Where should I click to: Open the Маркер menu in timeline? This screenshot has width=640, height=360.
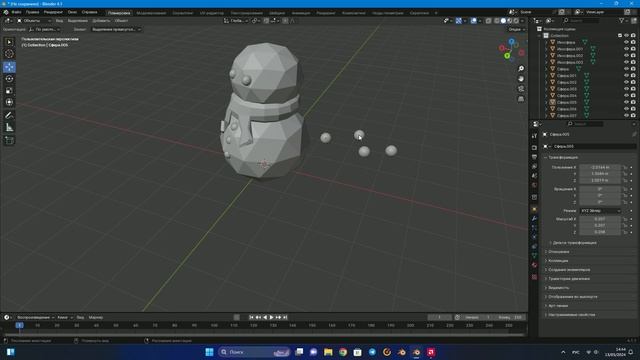pyautogui.click(x=96, y=317)
